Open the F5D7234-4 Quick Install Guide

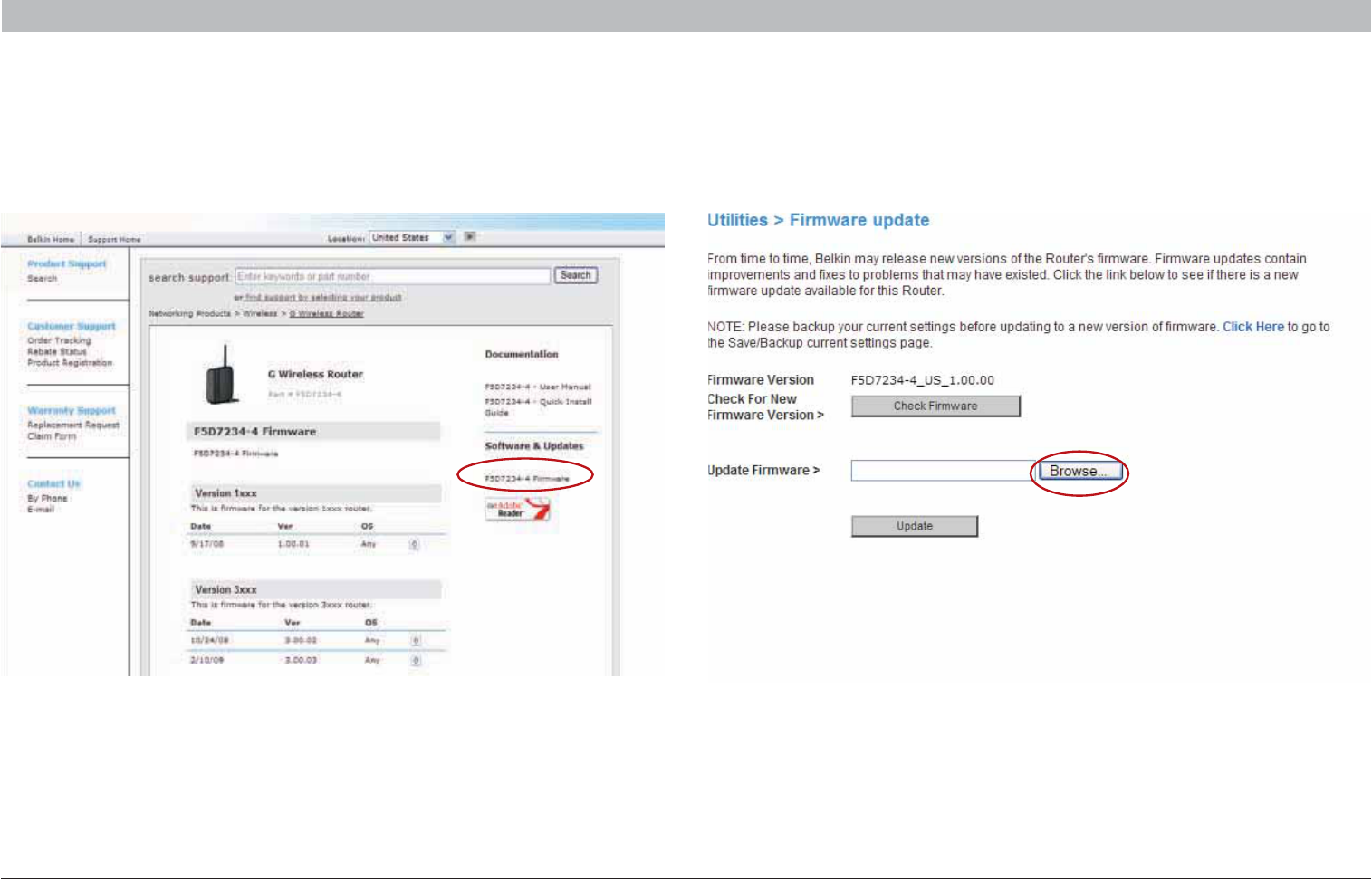(x=538, y=406)
